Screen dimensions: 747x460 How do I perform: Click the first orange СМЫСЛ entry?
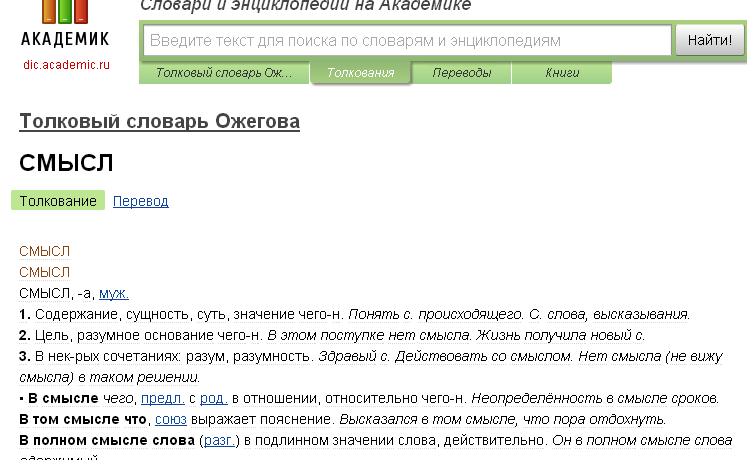44,251
